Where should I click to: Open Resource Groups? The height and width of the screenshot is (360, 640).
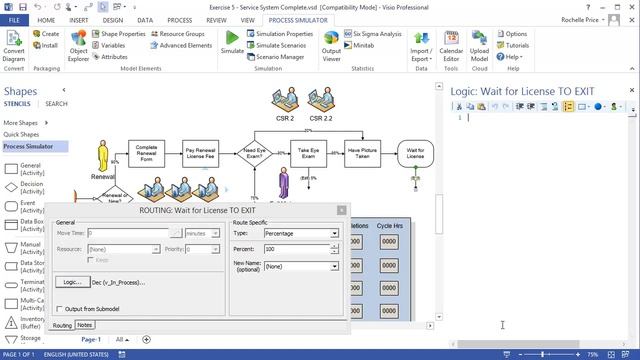[178, 34]
